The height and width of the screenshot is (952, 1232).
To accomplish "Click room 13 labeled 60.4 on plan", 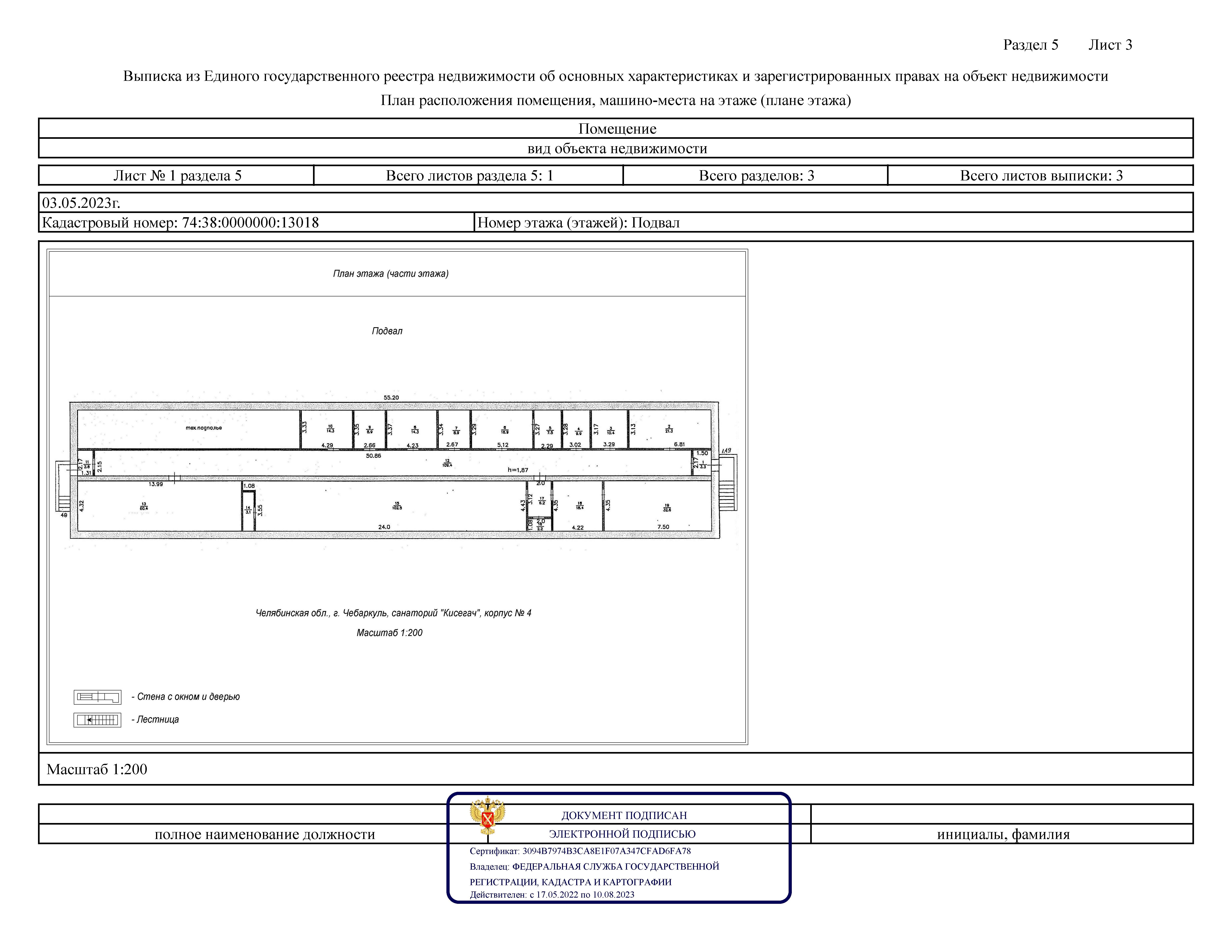I will [144, 506].
